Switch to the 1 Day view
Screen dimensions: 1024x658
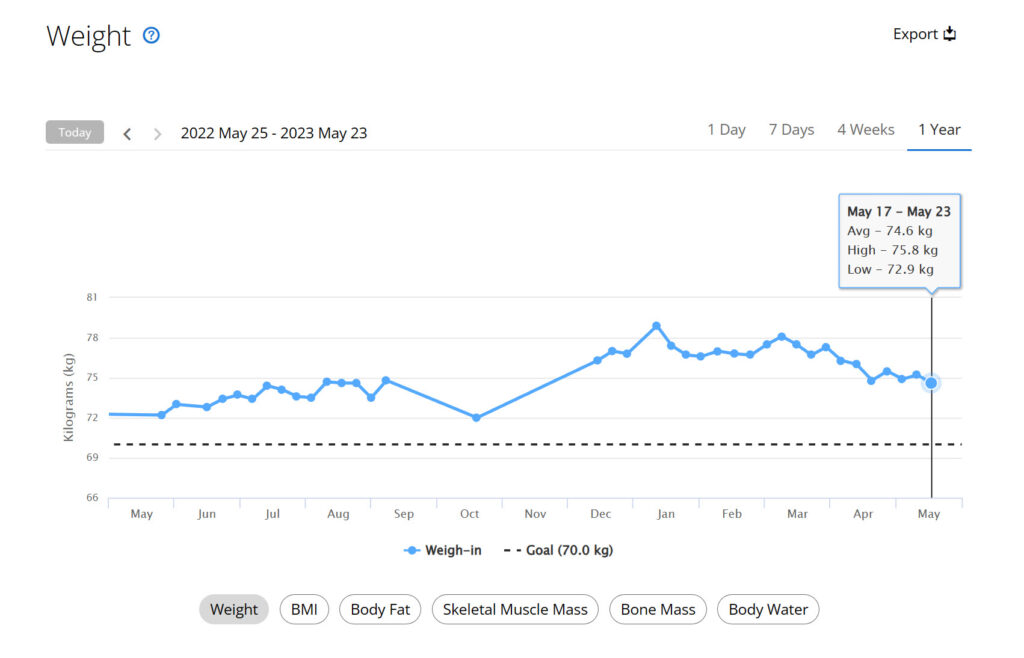tap(726, 129)
